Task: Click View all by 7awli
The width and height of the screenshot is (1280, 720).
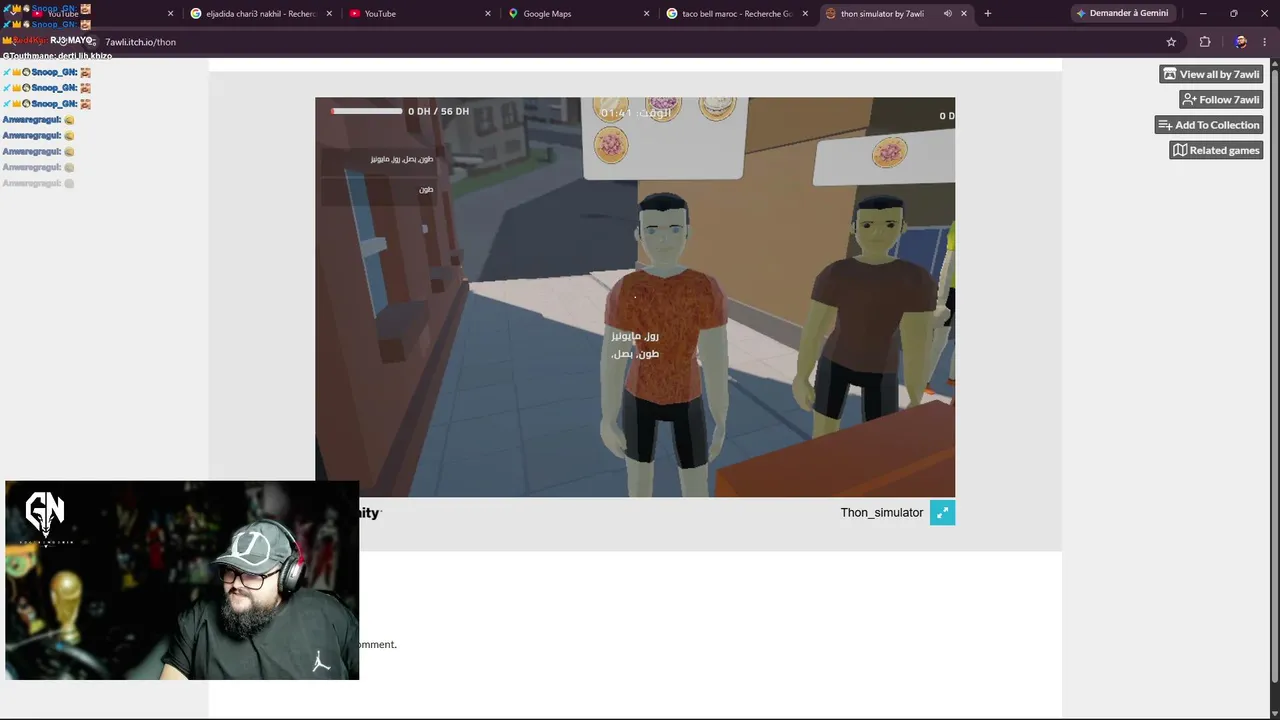Action: (1211, 74)
